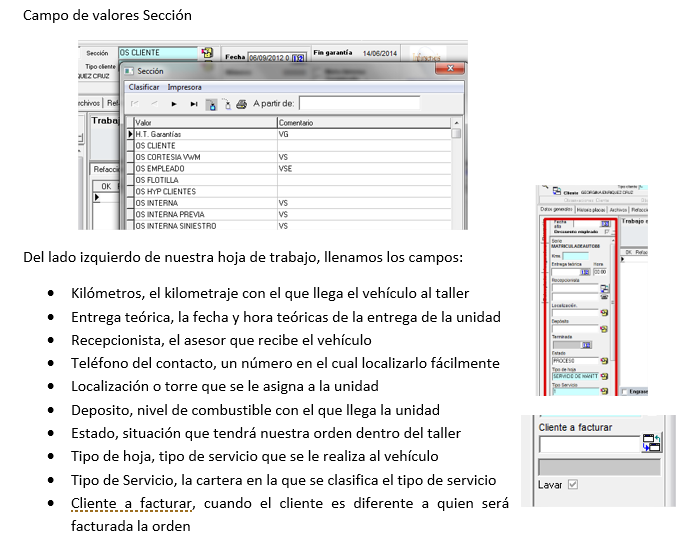Click the Sección field showing OS CLIENTE
The image size is (690, 539).
click(158, 53)
